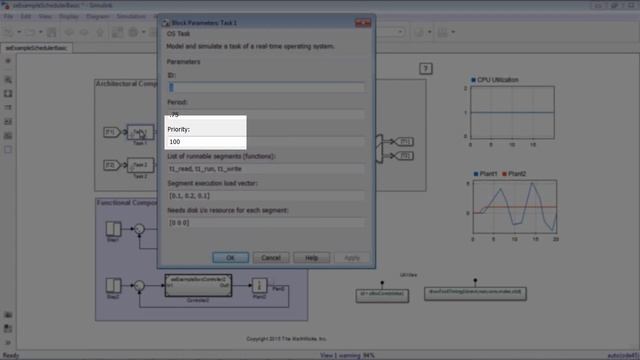Click the ID input field
This screenshot has height=360, width=640.
(266, 87)
